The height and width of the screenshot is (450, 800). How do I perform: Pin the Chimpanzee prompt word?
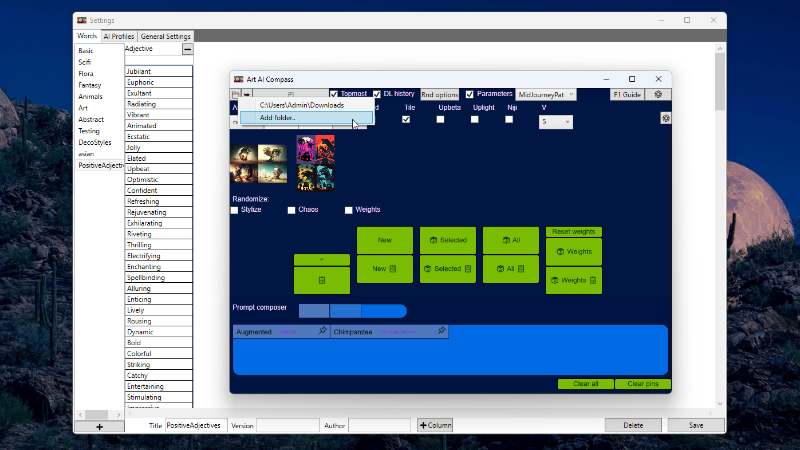pyautogui.click(x=441, y=331)
